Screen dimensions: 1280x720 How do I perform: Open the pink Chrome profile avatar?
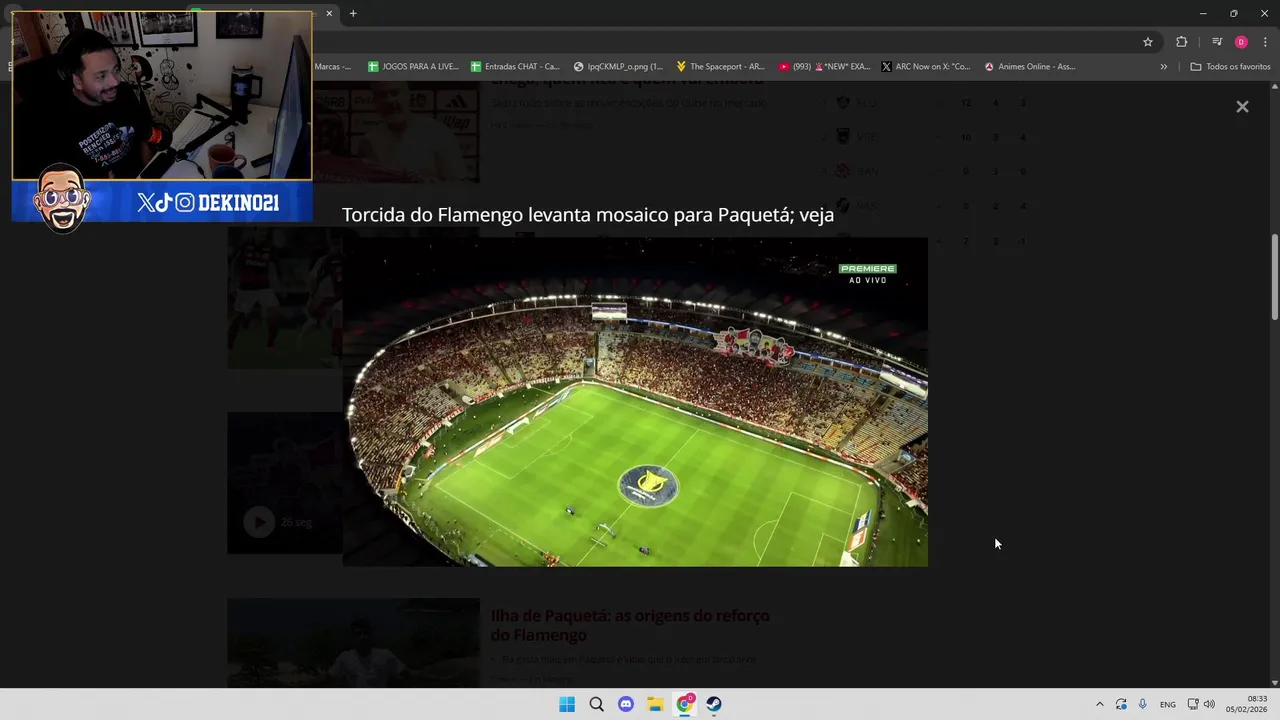[x=1241, y=42]
